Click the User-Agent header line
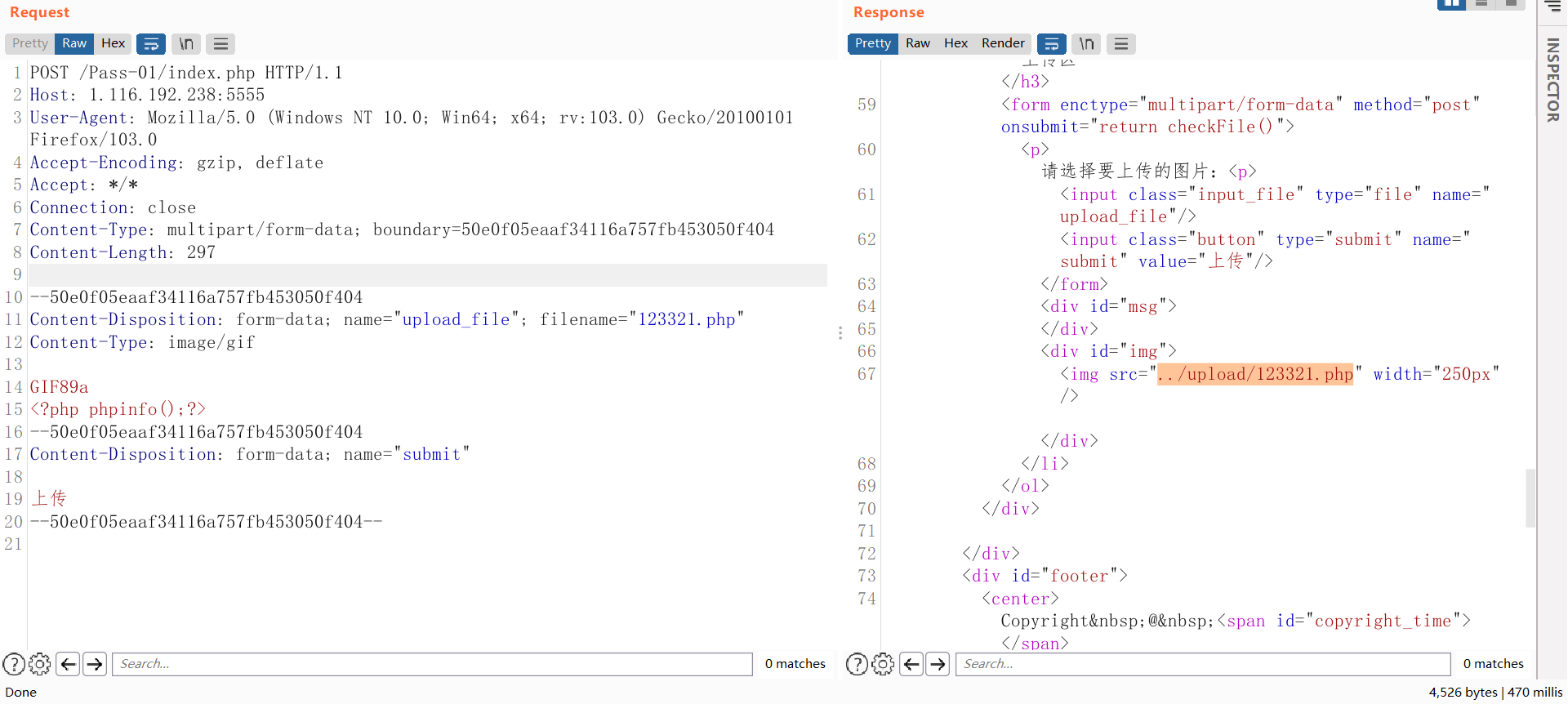 pyautogui.click(x=412, y=128)
